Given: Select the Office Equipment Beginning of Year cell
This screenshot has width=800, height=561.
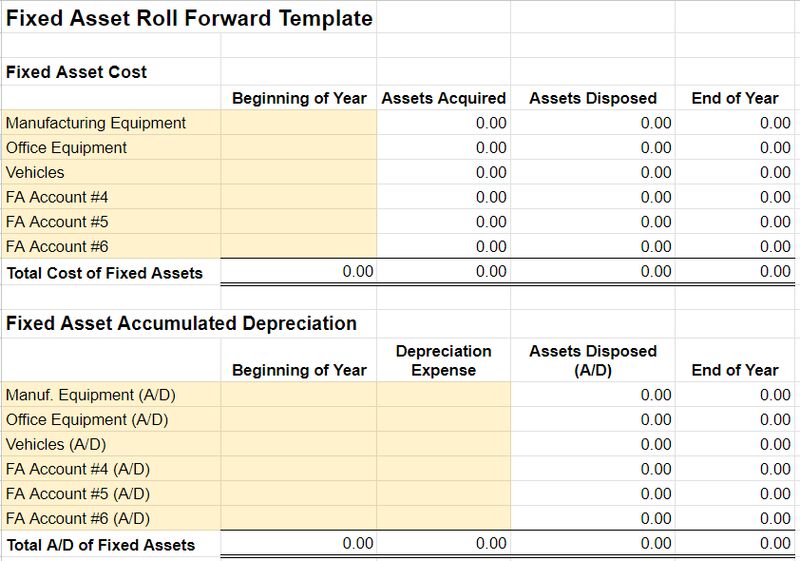Looking at the screenshot, I should (299, 147).
